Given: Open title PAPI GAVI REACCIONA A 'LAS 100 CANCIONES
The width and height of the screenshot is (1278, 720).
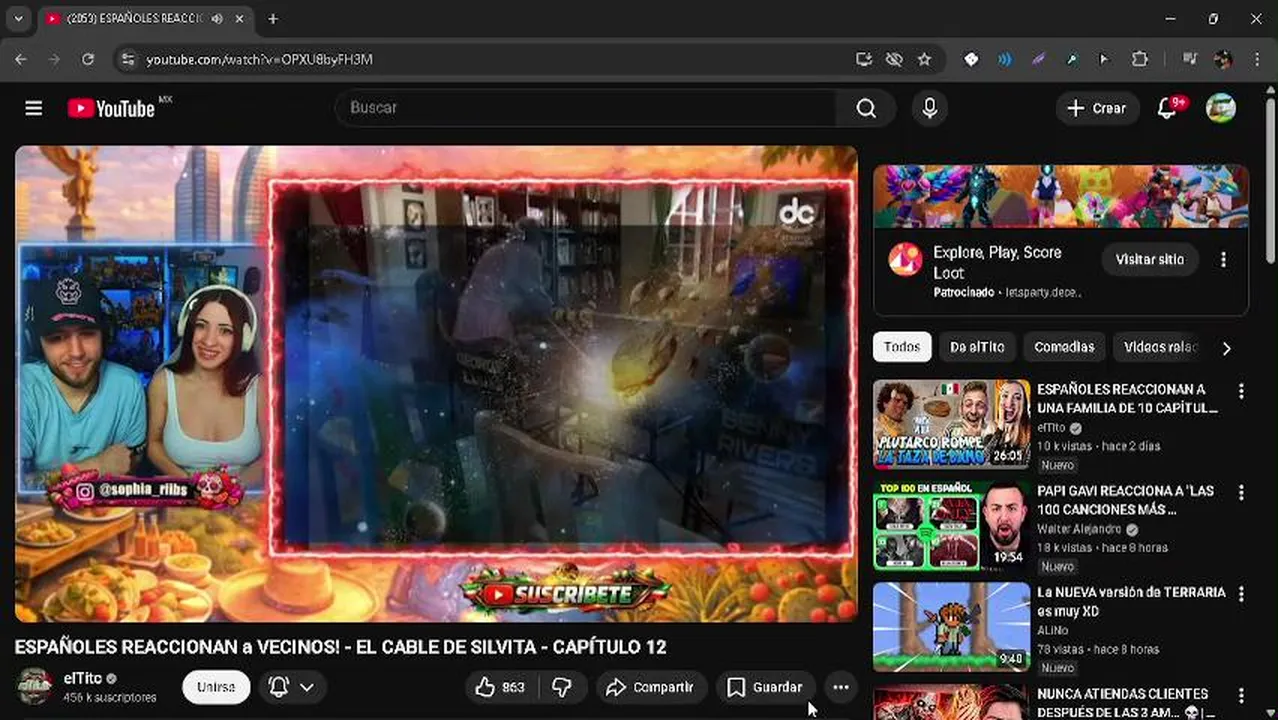Looking at the screenshot, I should (x=1126, y=500).
